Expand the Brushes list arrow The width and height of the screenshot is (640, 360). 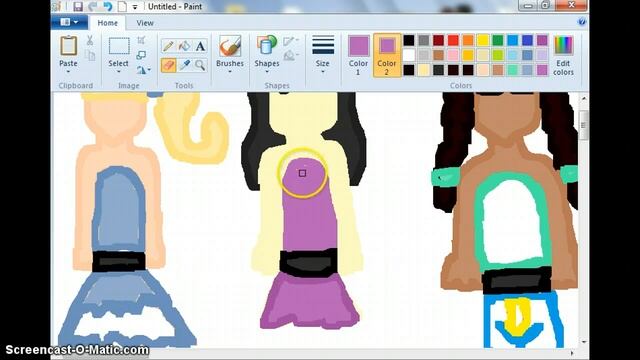(x=230, y=72)
